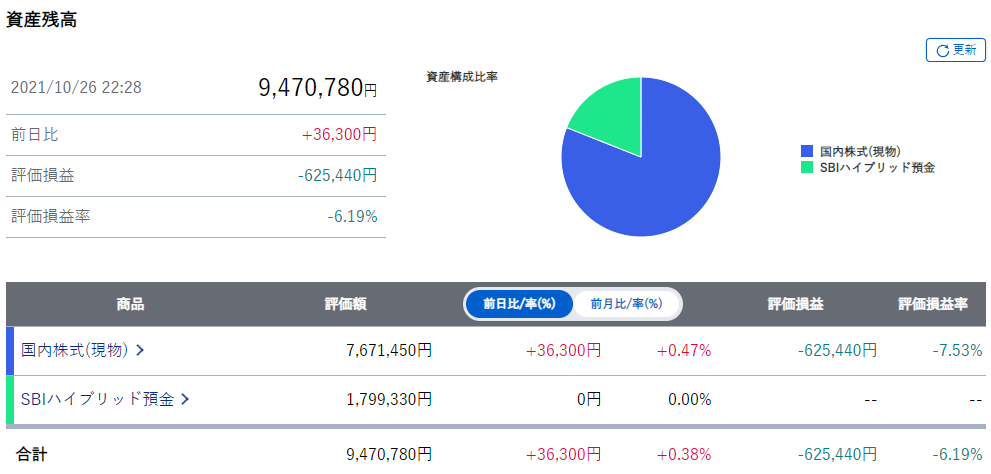This screenshot has width=991, height=474.
Task: Click green legend swatch for SBIハイブリッド預金
Action: point(807,168)
